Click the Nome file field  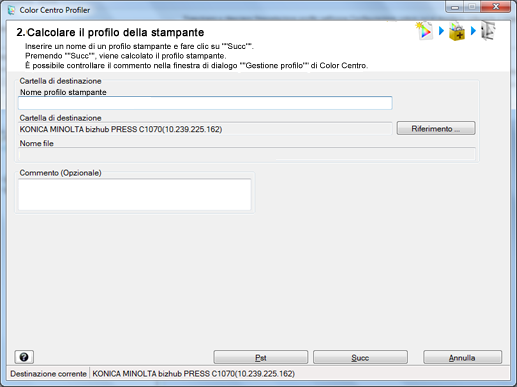click(x=247, y=154)
